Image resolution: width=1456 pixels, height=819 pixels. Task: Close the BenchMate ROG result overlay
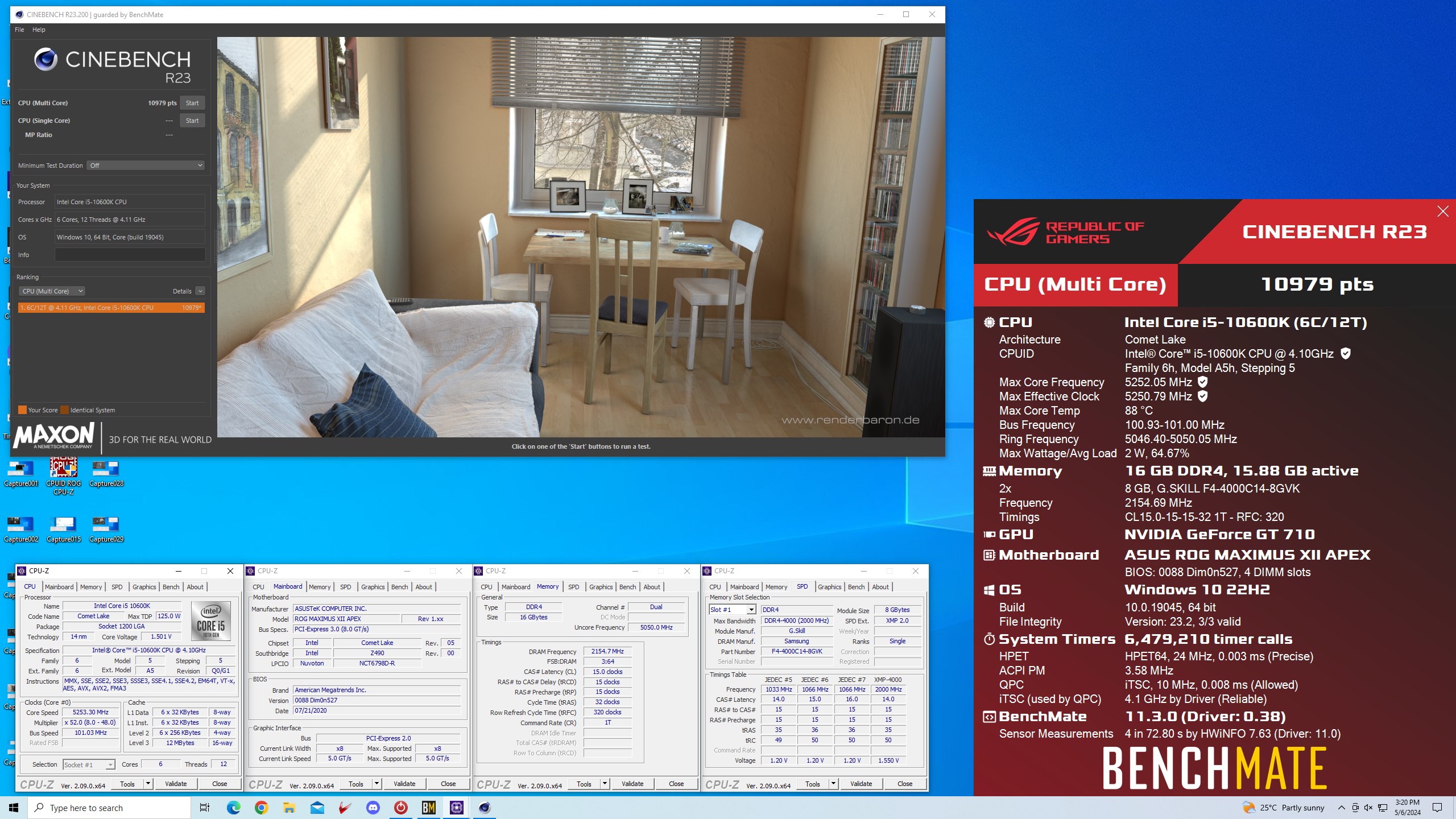coord(1443,212)
